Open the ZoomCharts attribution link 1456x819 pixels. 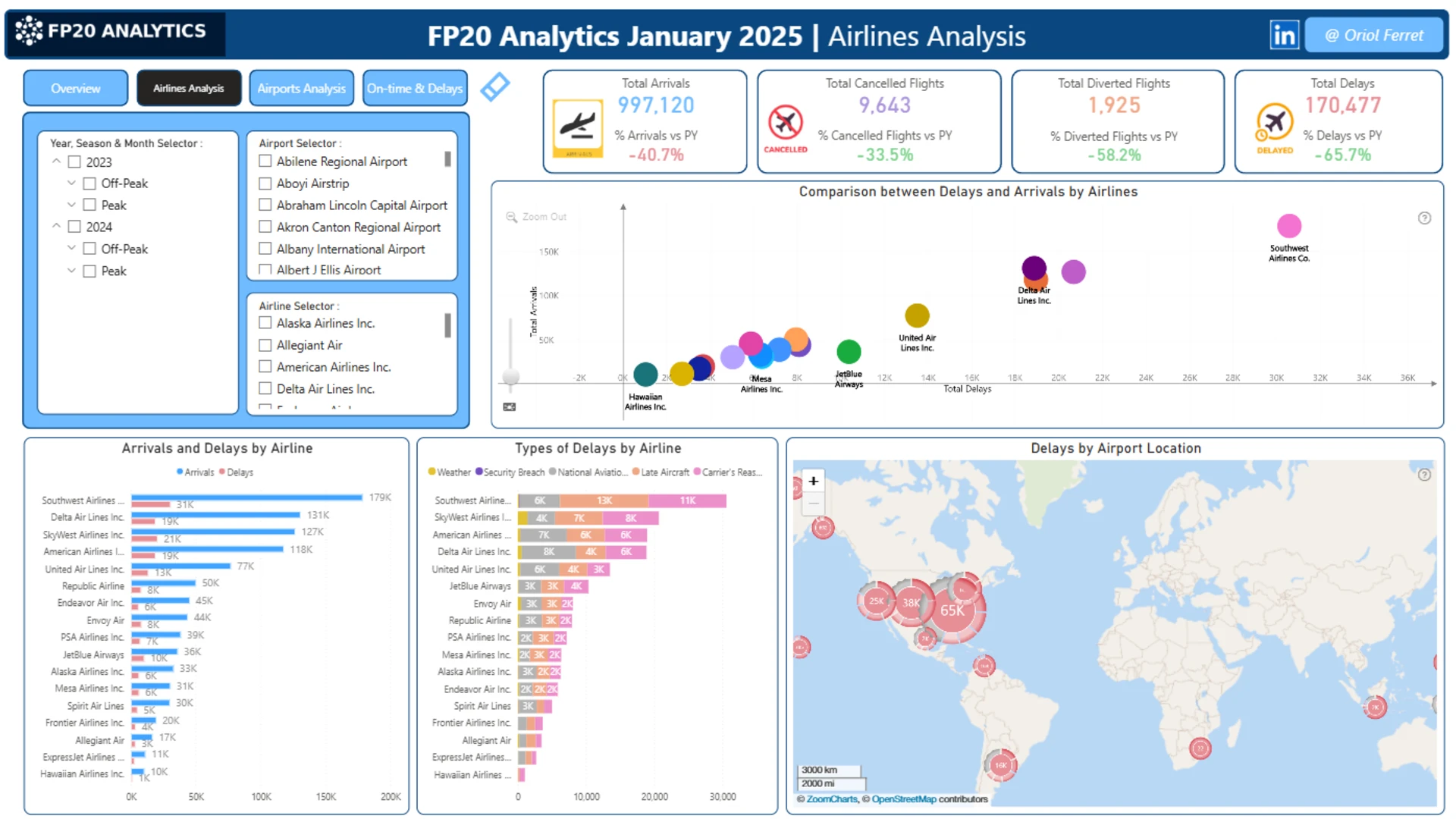click(x=832, y=799)
